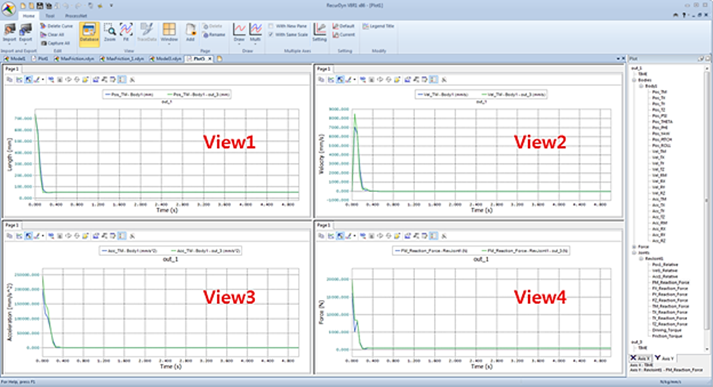The image size is (713, 387).
Task: Select the Zoom tool in View group
Action: pos(110,33)
